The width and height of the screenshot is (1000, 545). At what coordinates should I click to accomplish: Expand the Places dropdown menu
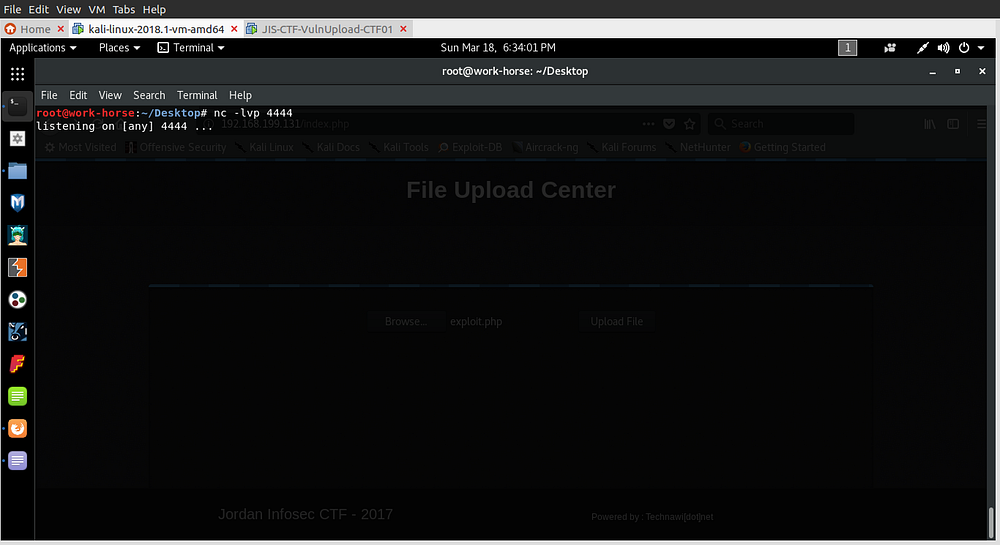click(x=119, y=48)
